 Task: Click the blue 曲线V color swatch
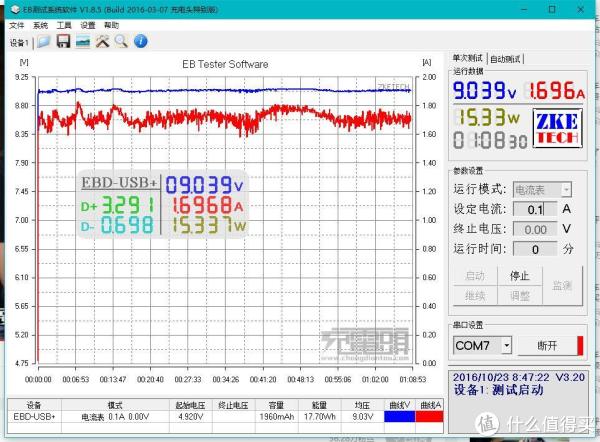pyautogui.click(x=399, y=417)
